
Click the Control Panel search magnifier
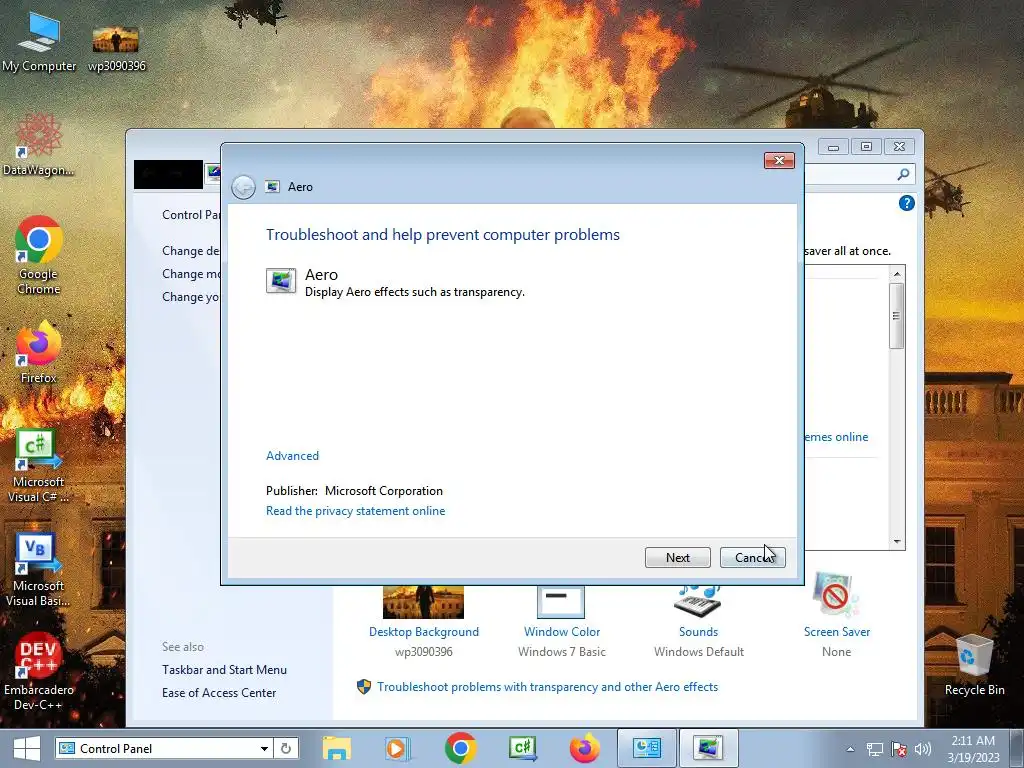903,174
